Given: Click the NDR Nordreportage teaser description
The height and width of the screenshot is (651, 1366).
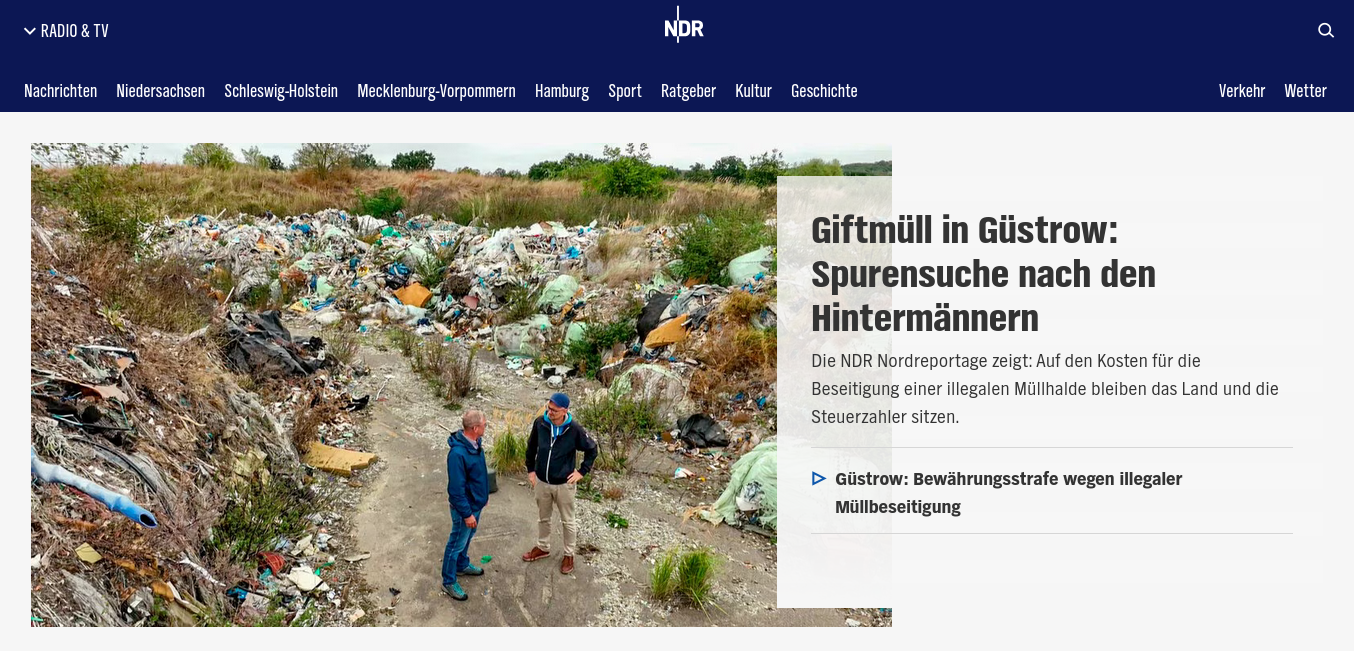Looking at the screenshot, I should tap(1045, 388).
